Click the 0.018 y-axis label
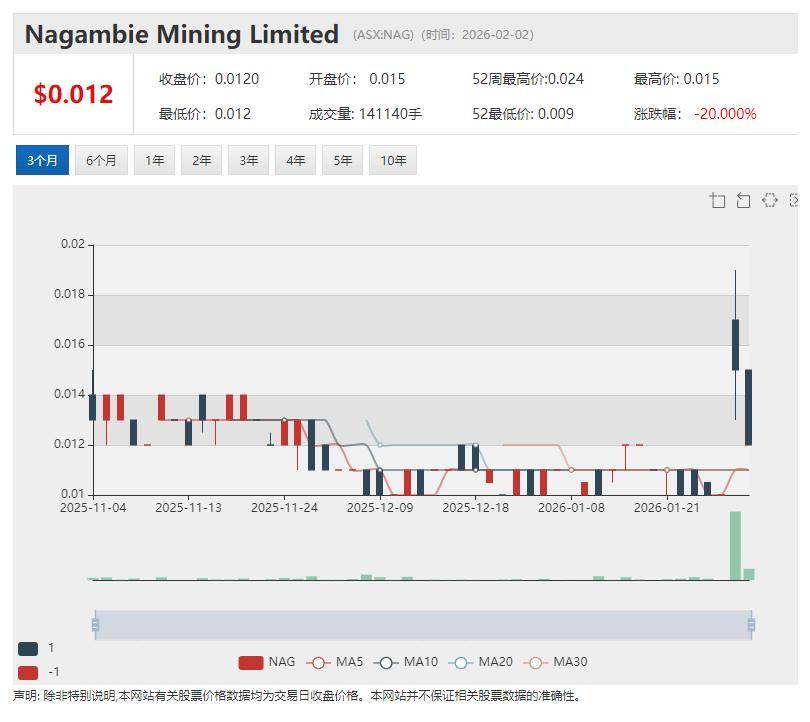 click(x=69, y=294)
